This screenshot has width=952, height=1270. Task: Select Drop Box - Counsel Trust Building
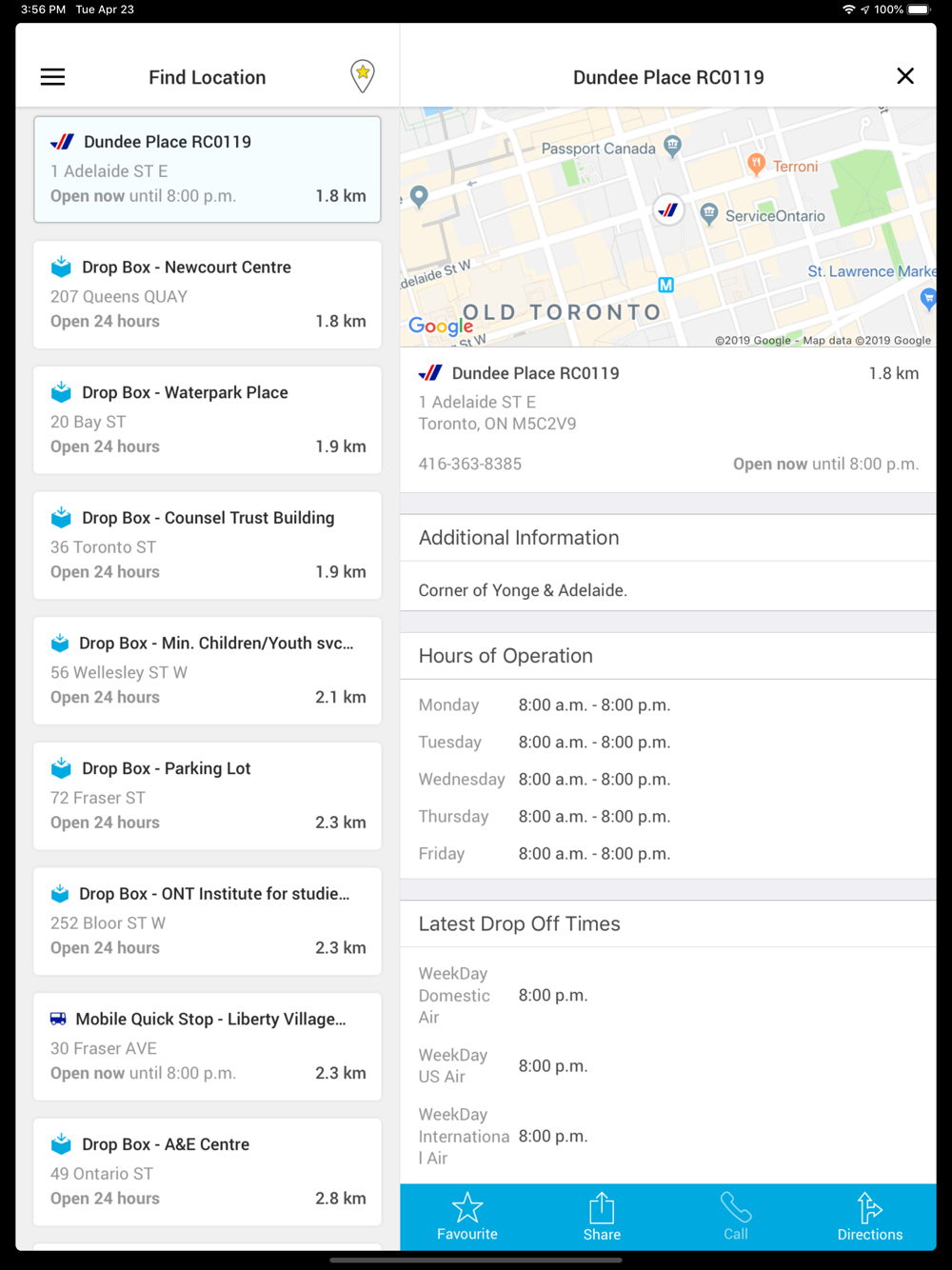pyautogui.click(x=208, y=546)
